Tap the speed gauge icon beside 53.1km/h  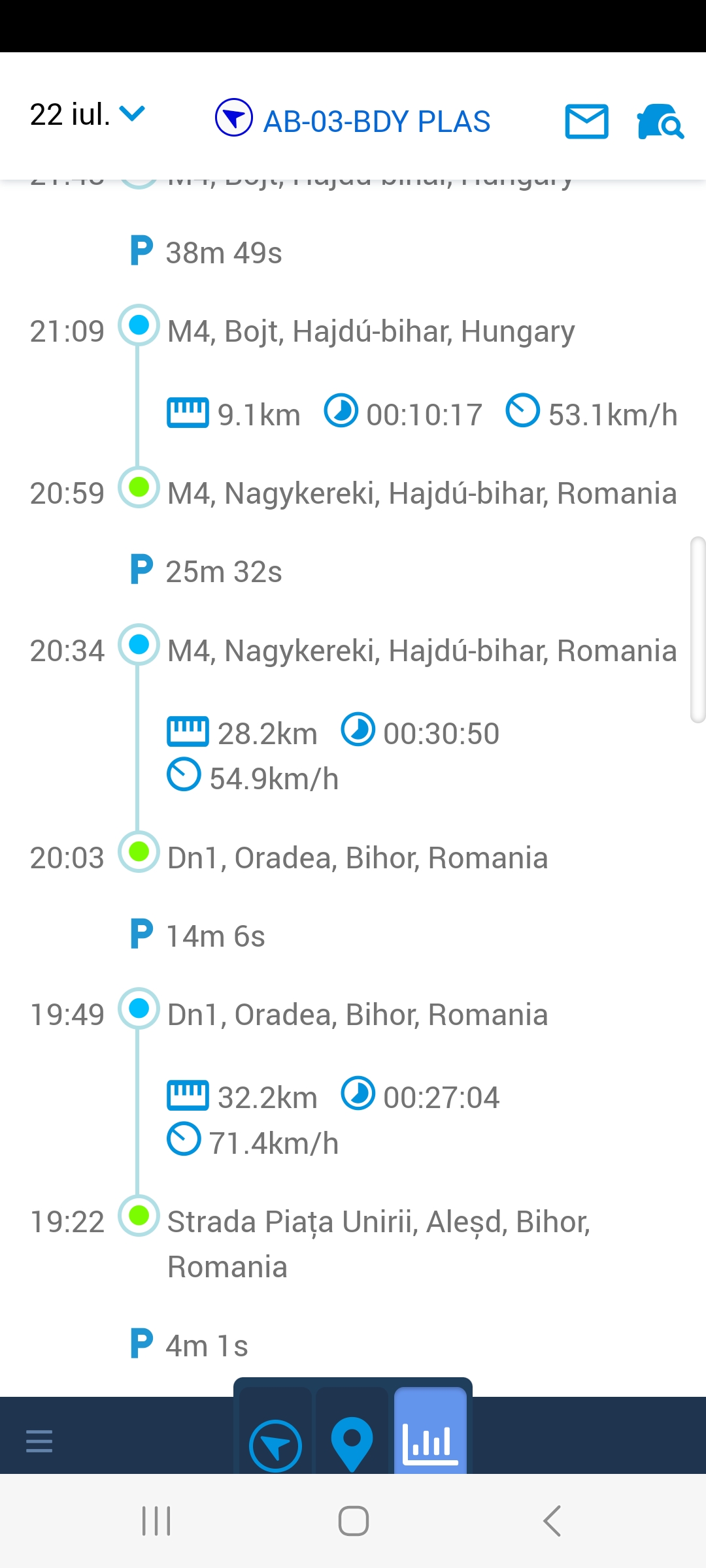[523, 411]
